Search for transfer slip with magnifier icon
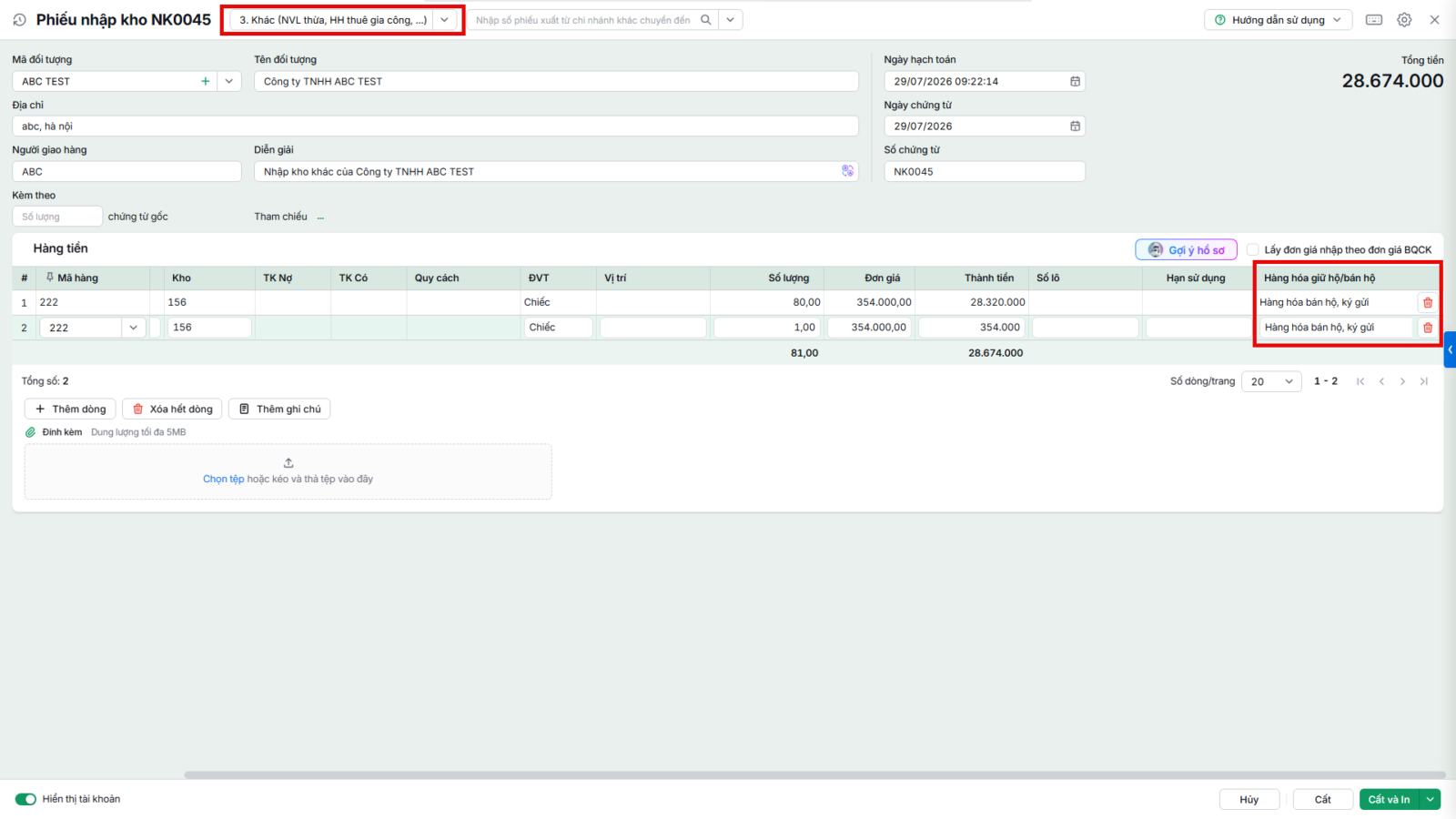 click(x=705, y=20)
